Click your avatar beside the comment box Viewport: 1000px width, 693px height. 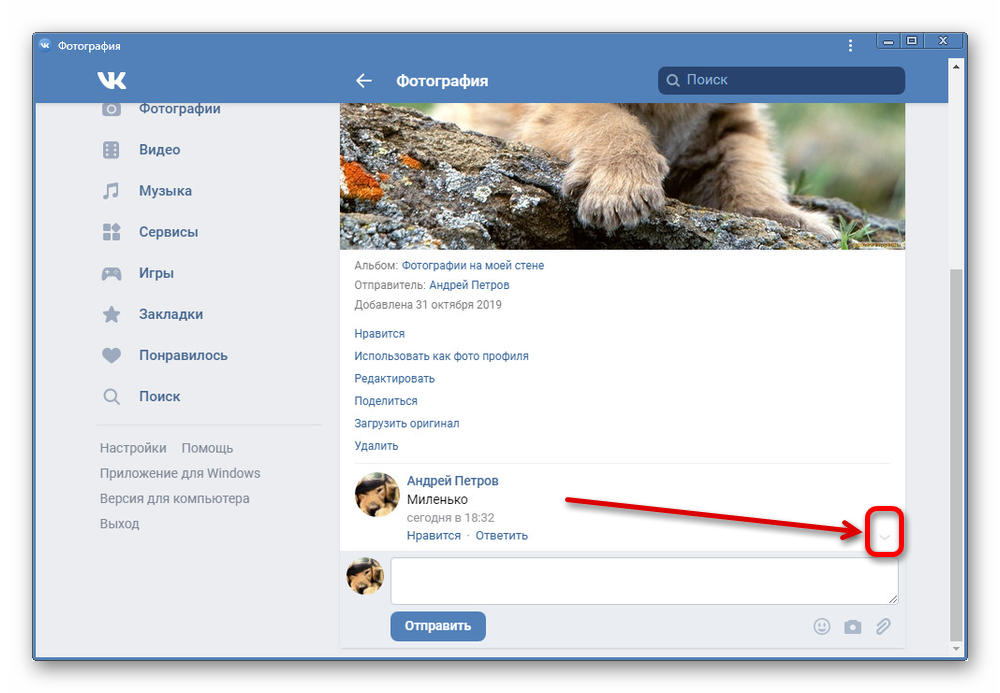(x=365, y=576)
